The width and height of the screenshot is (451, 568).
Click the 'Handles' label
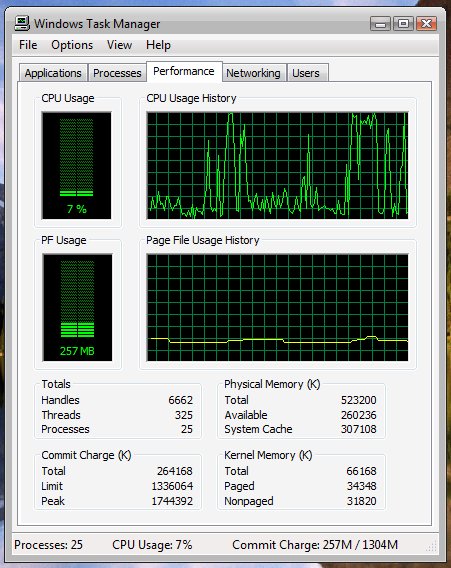click(x=60, y=400)
